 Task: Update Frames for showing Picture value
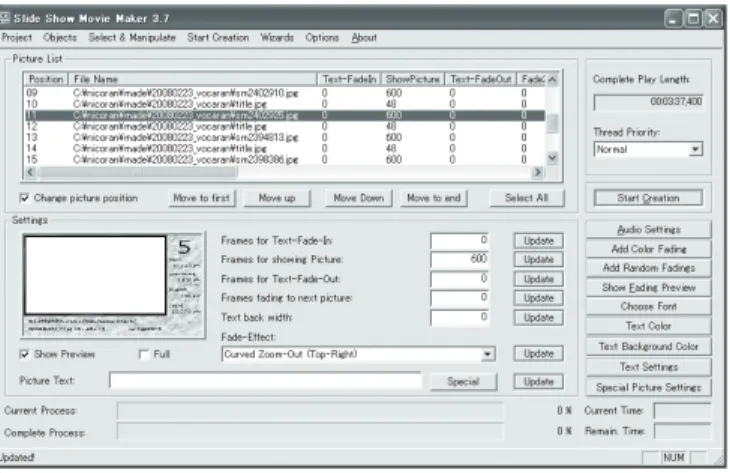[x=539, y=259]
